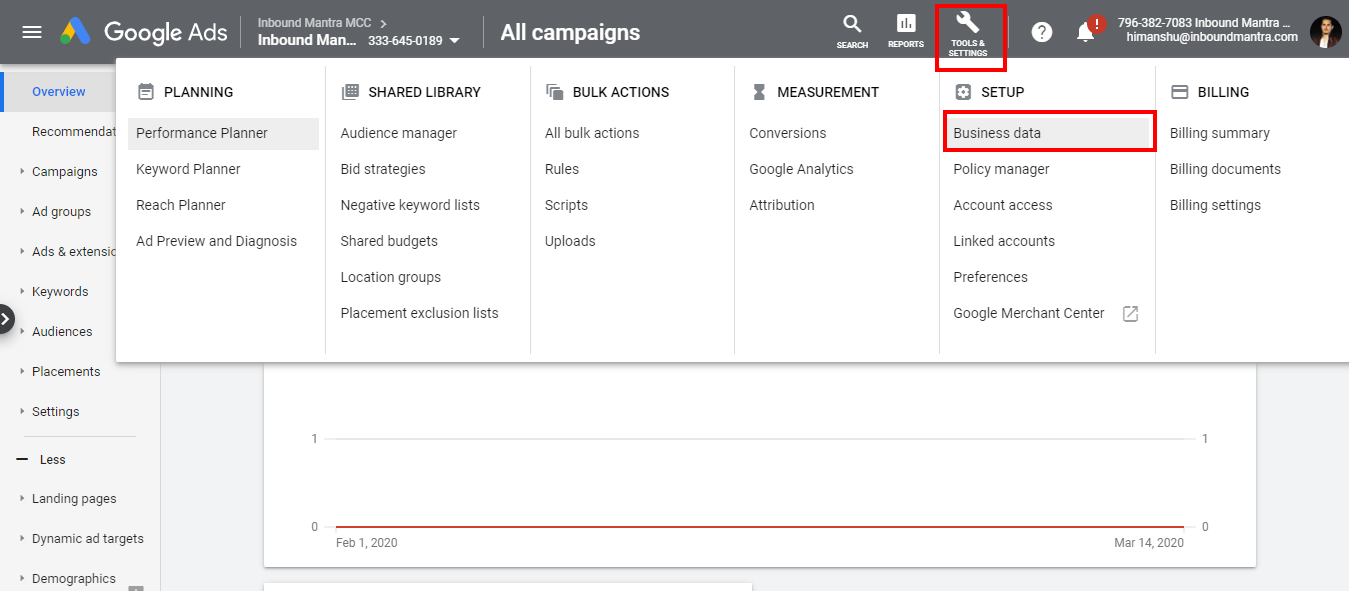Open All bulk actions

[592, 133]
